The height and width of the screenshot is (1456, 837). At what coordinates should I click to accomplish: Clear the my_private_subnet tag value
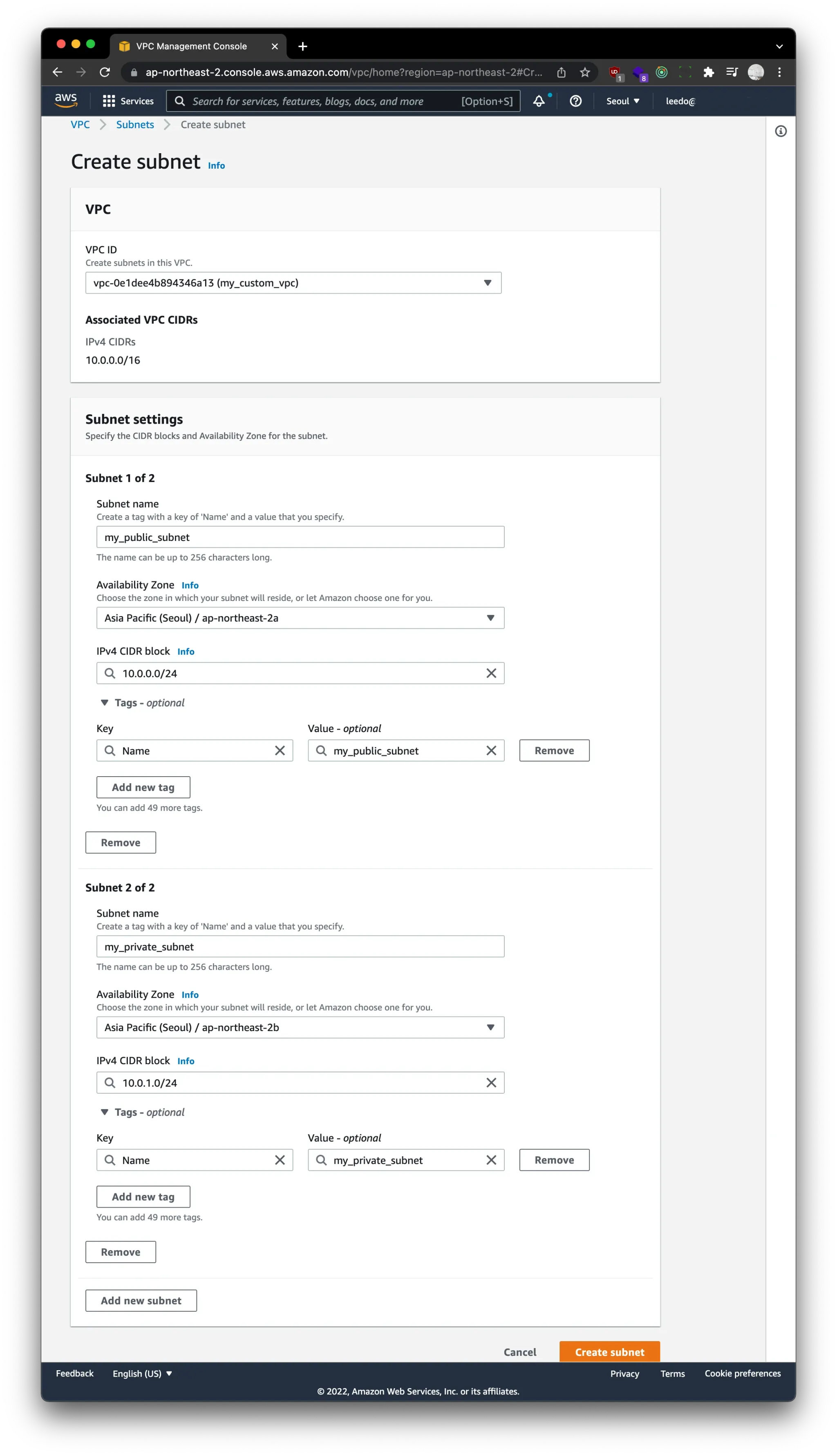[x=491, y=1160]
